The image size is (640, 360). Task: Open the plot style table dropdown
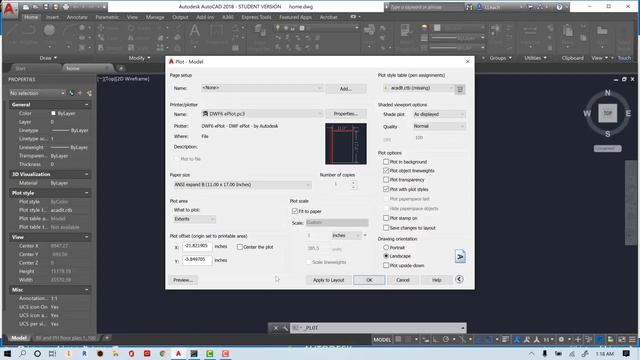click(x=419, y=88)
